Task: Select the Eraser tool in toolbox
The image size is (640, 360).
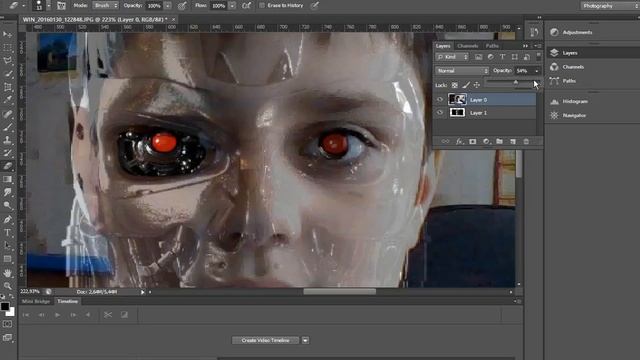Action: 7,166
